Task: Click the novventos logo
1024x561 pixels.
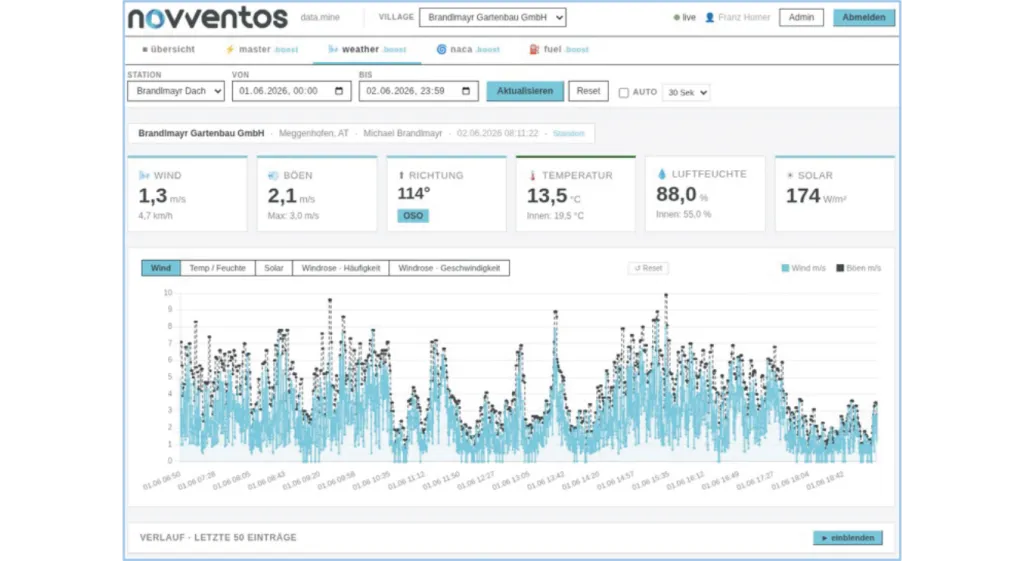Action: [x=208, y=18]
